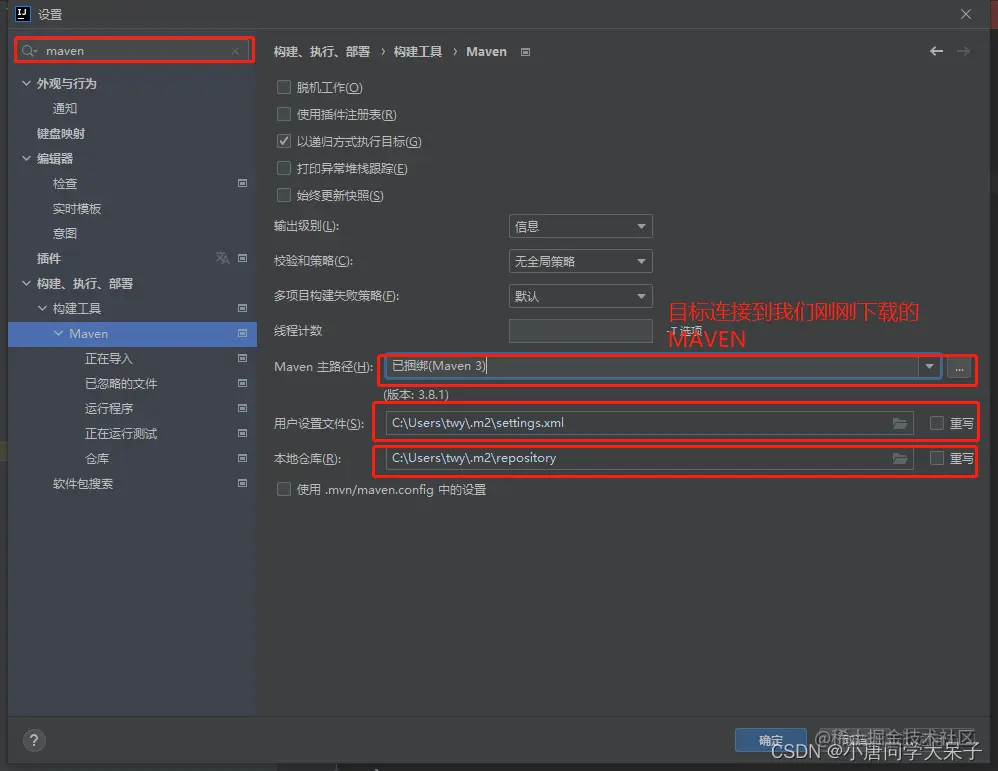Viewport: 998px width, 771px height.
Task: Open 校验和策略 dropdown showing 无全局策略
Action: pos(580,261)
